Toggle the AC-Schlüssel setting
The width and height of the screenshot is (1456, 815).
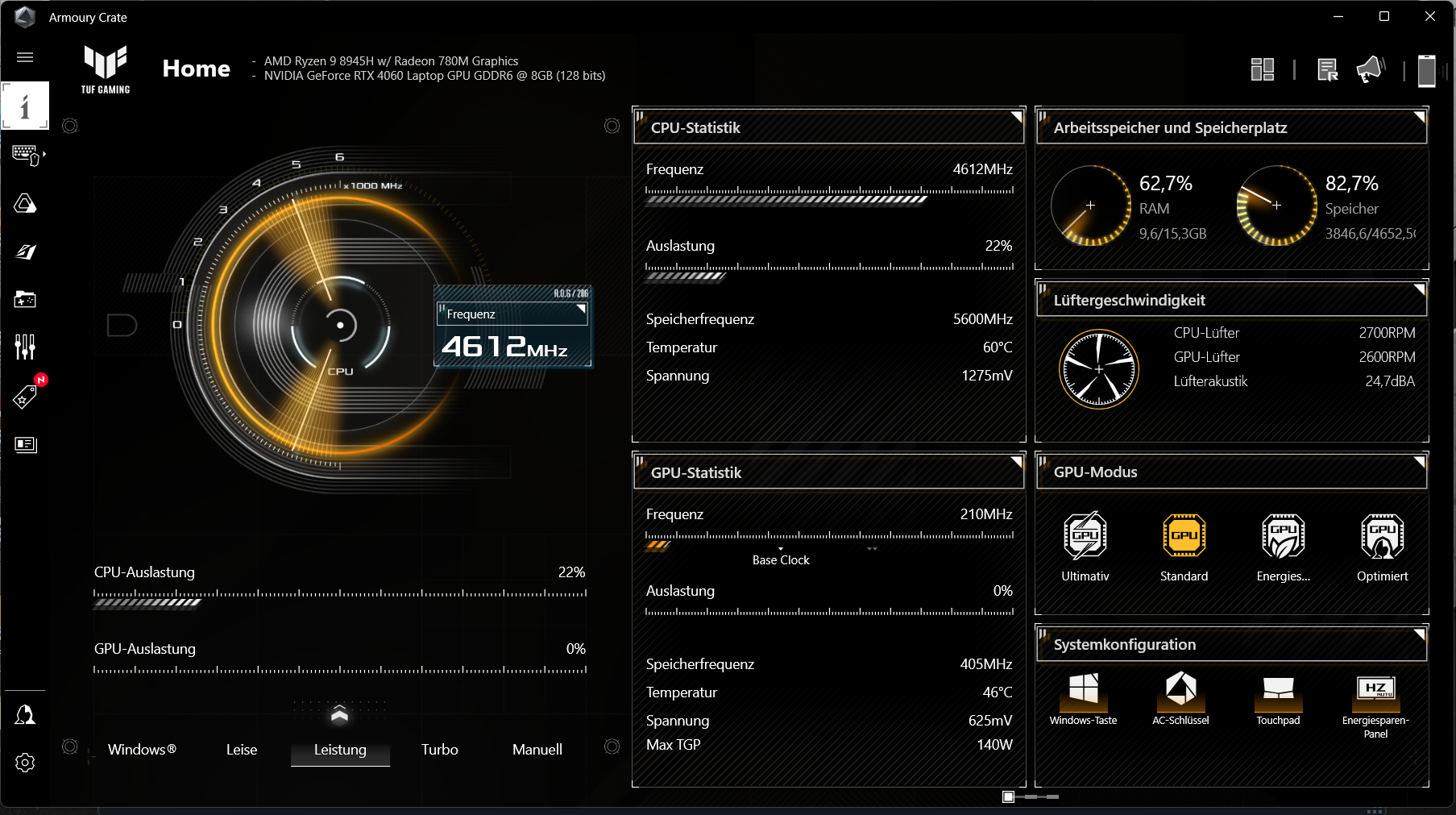[1181, 699]
